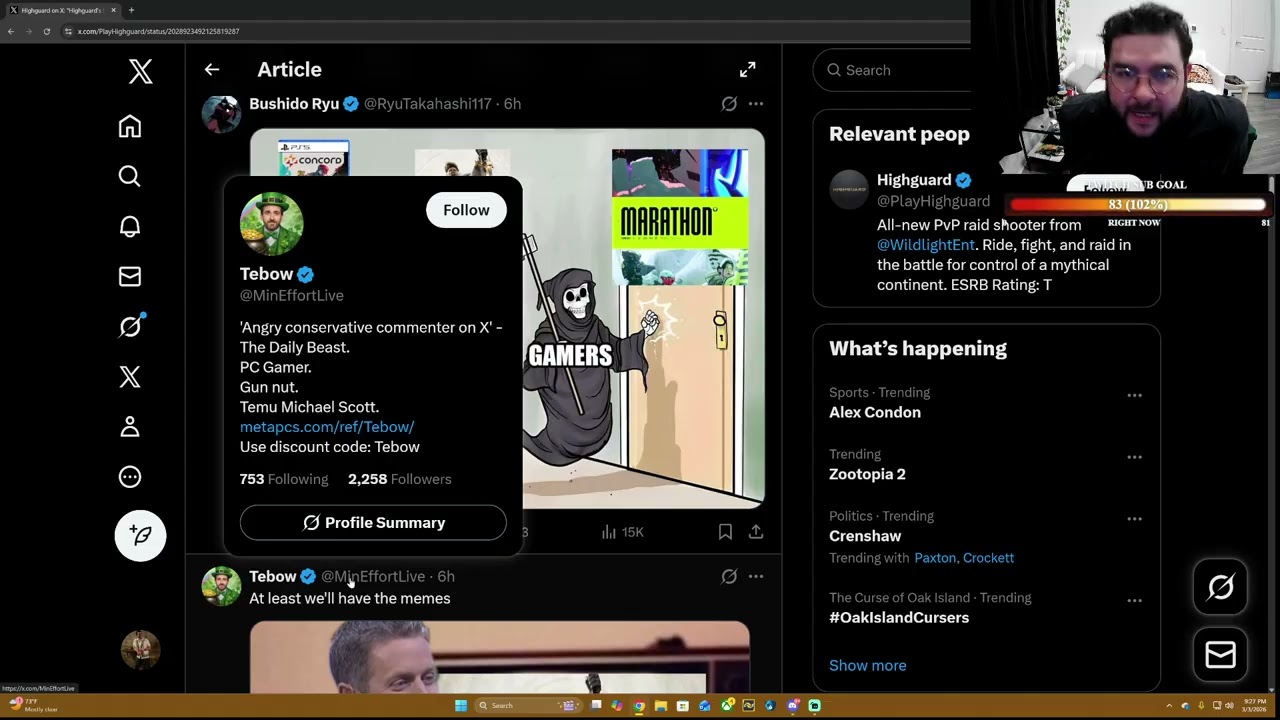Viewport: 1280px width, 720px height.
Task: Expand the article to full width
Action: click(747, 70)
